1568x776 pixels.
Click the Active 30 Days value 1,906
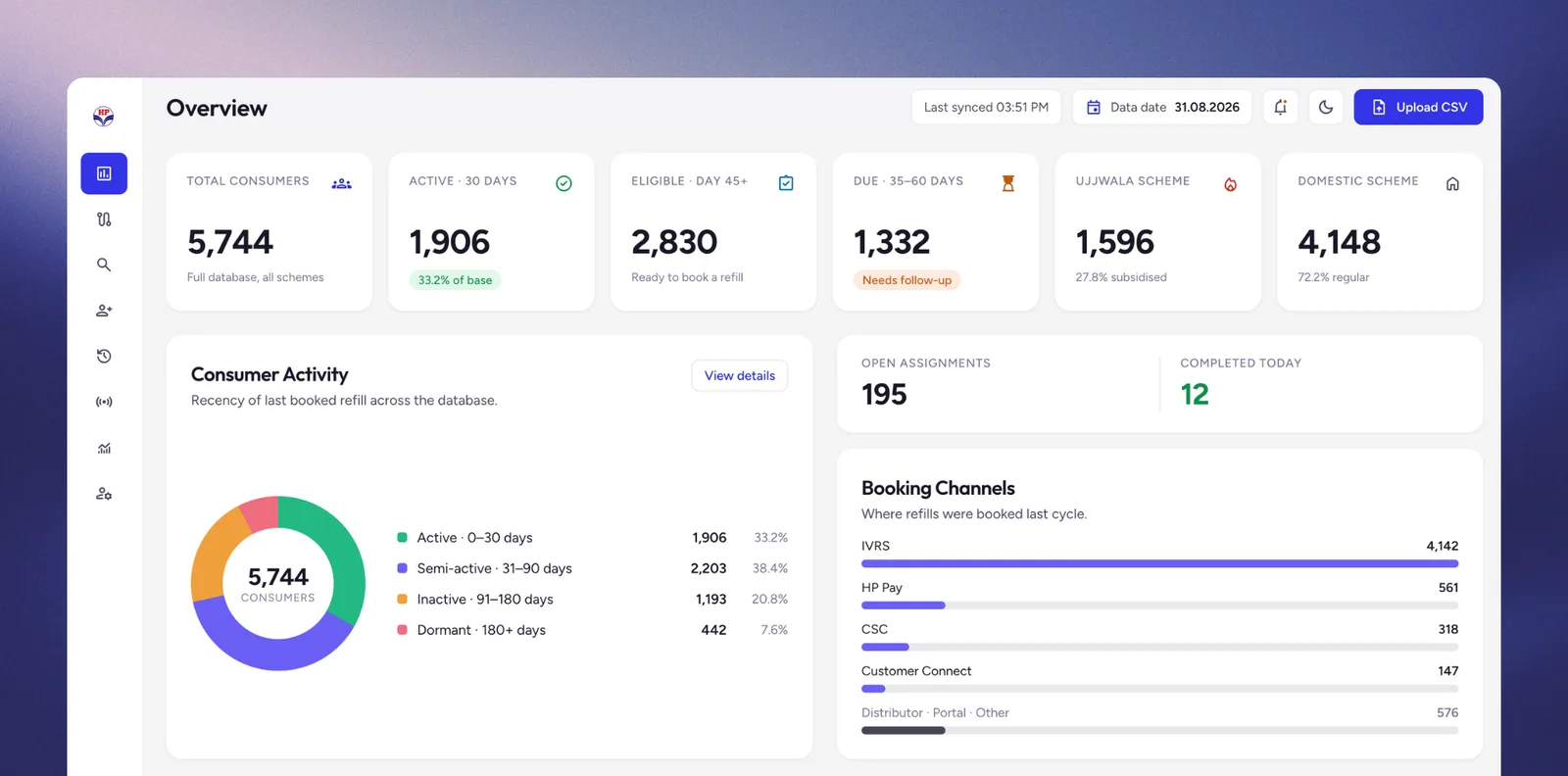[450, 242]
